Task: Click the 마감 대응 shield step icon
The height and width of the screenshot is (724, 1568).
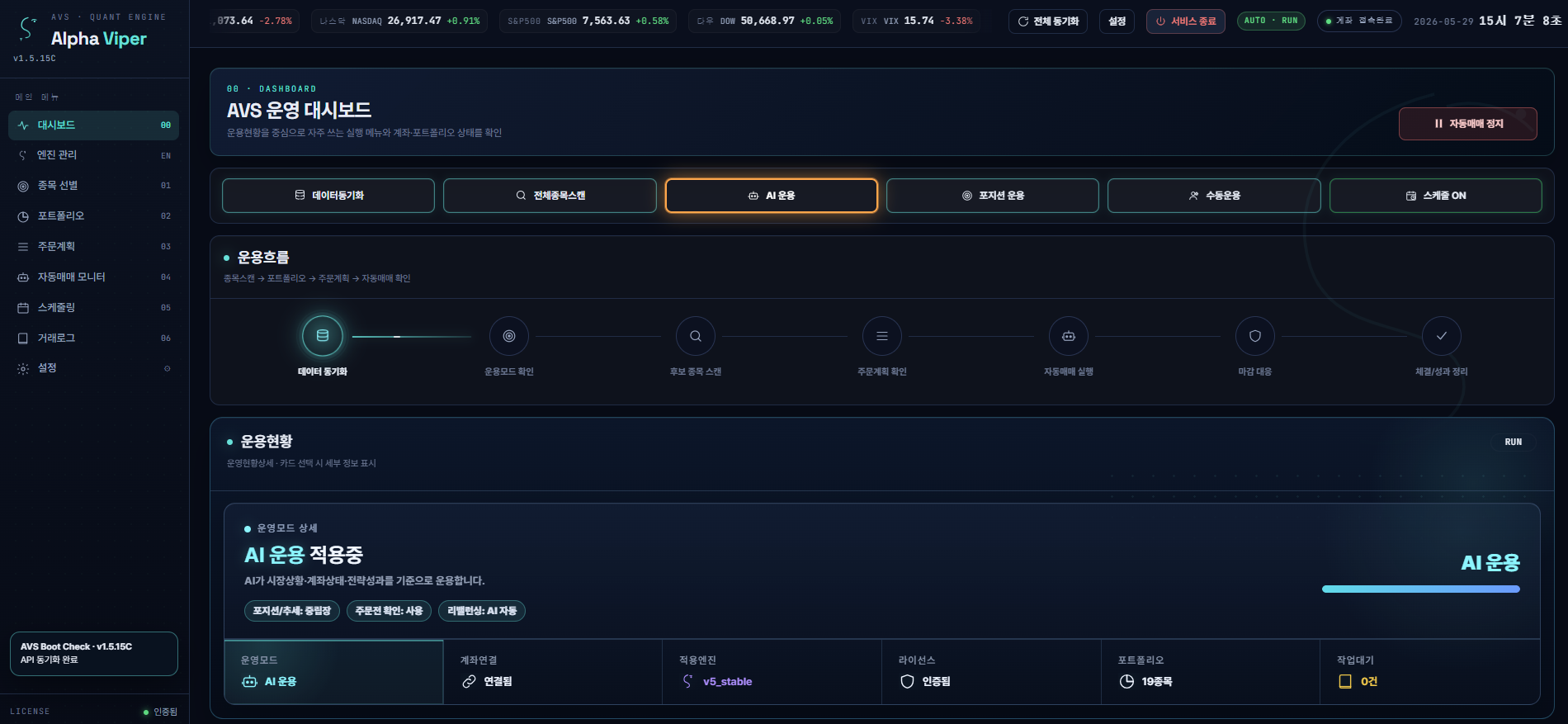Action: coord(1255,336)
